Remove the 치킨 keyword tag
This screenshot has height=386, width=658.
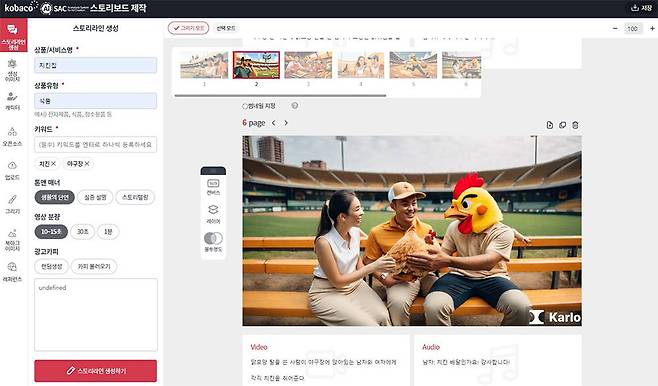point(53,164)
